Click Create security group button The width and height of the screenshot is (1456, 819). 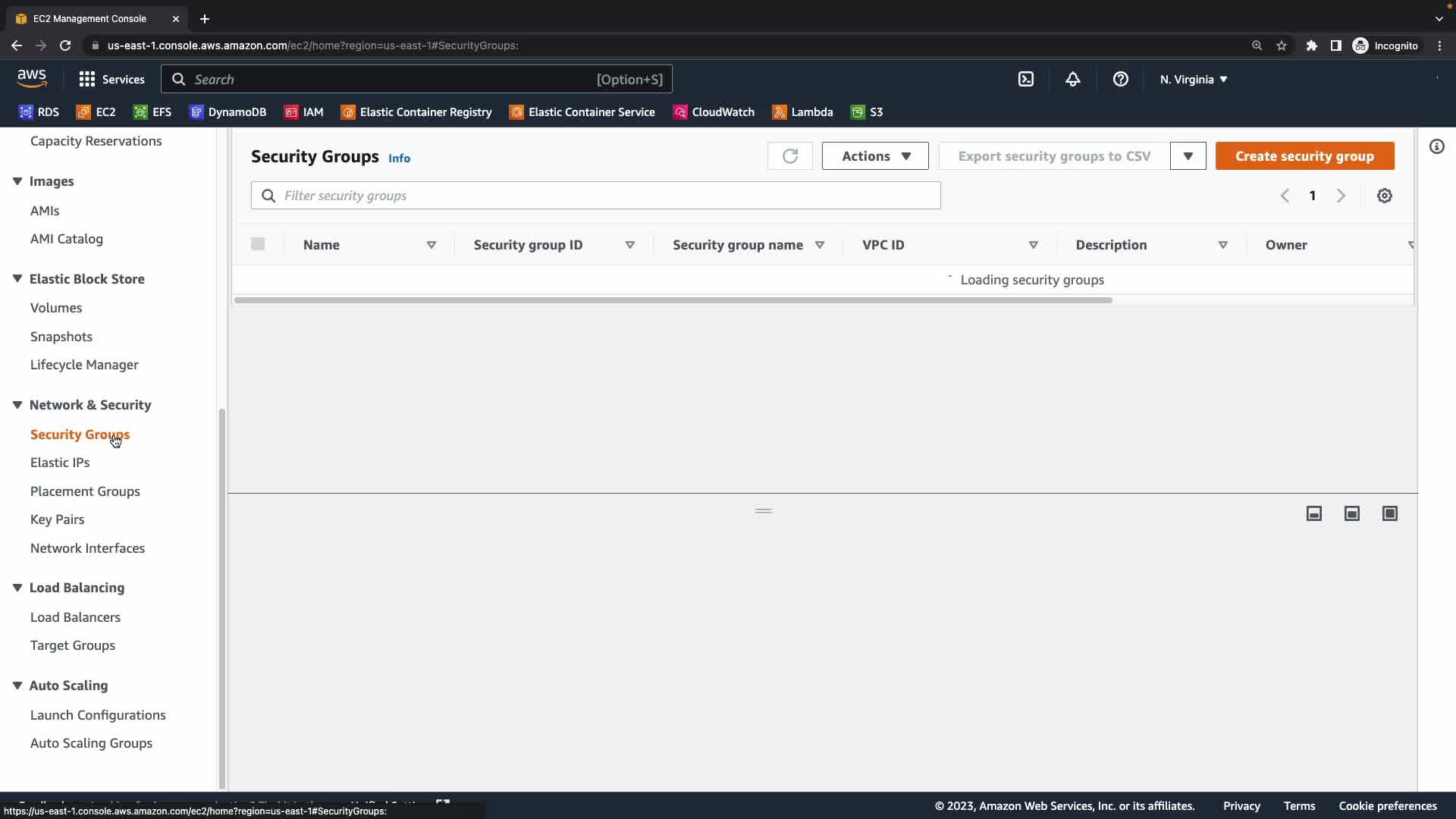tap(1304, 156)
